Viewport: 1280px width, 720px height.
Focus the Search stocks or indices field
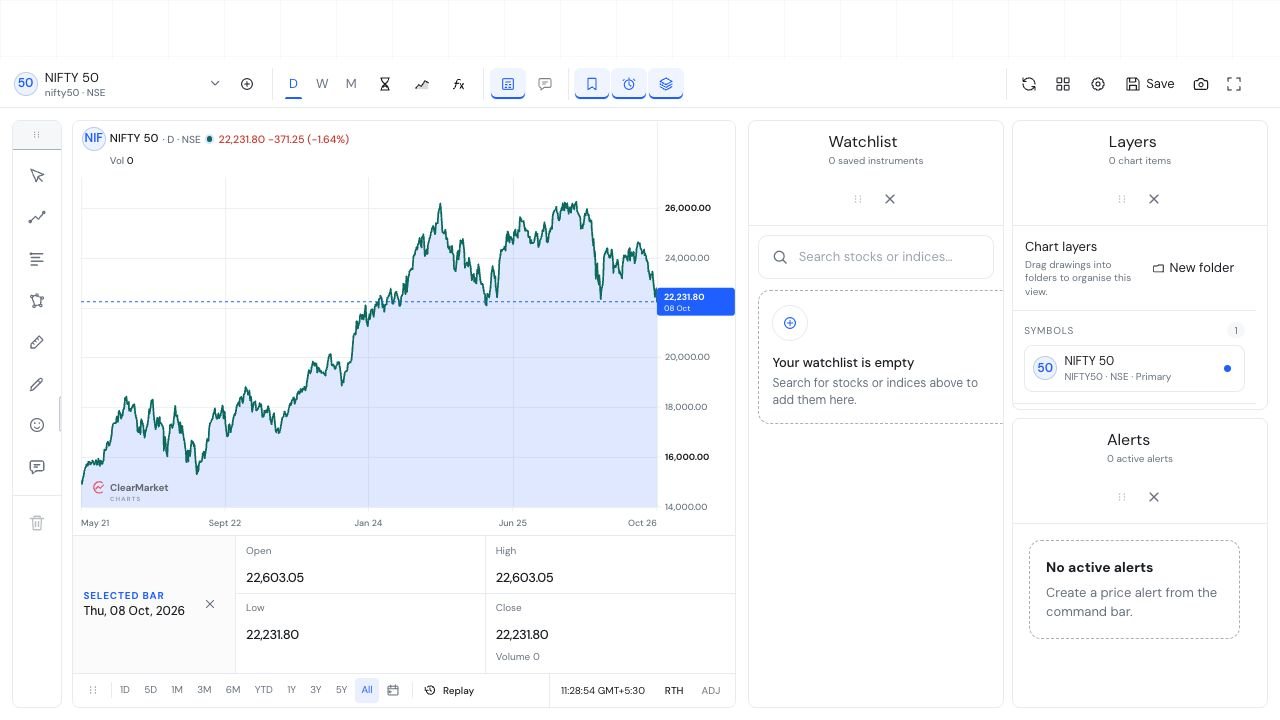click(x=876, y=257)
